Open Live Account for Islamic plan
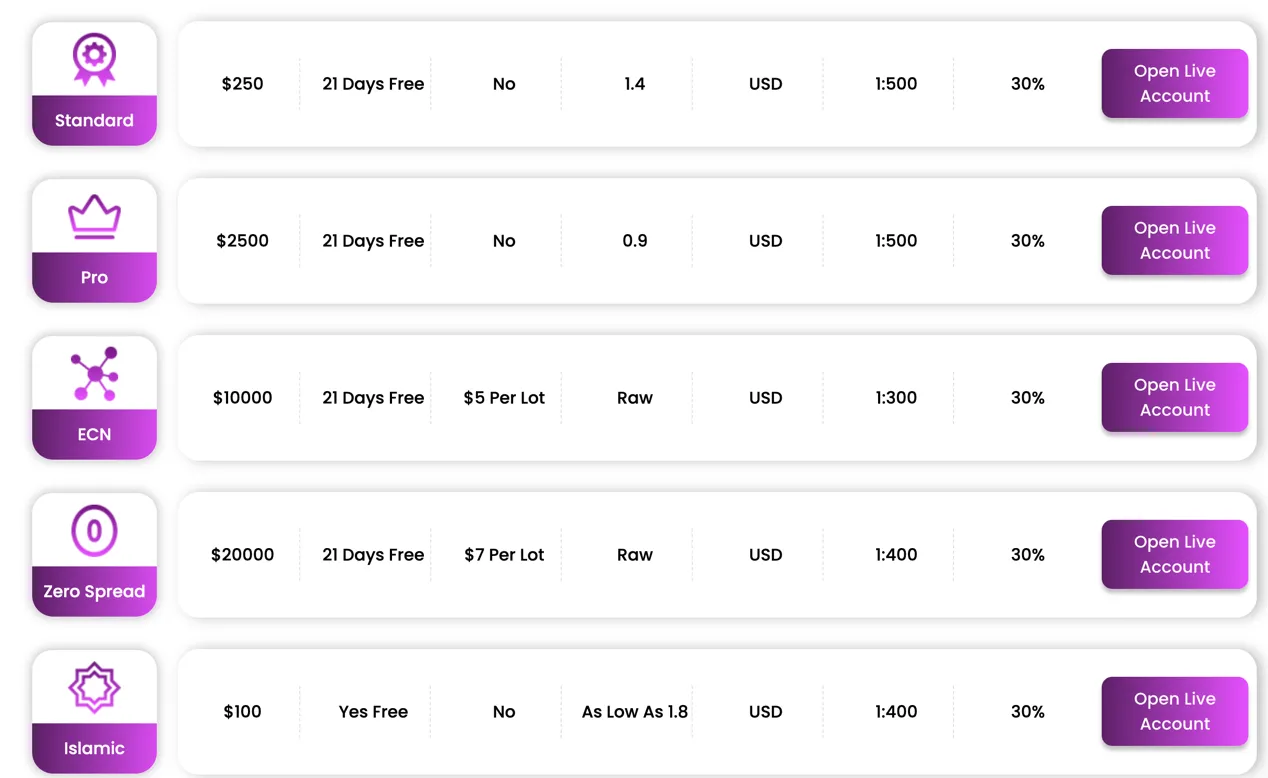1268x778 pixels. (1175, 712)
